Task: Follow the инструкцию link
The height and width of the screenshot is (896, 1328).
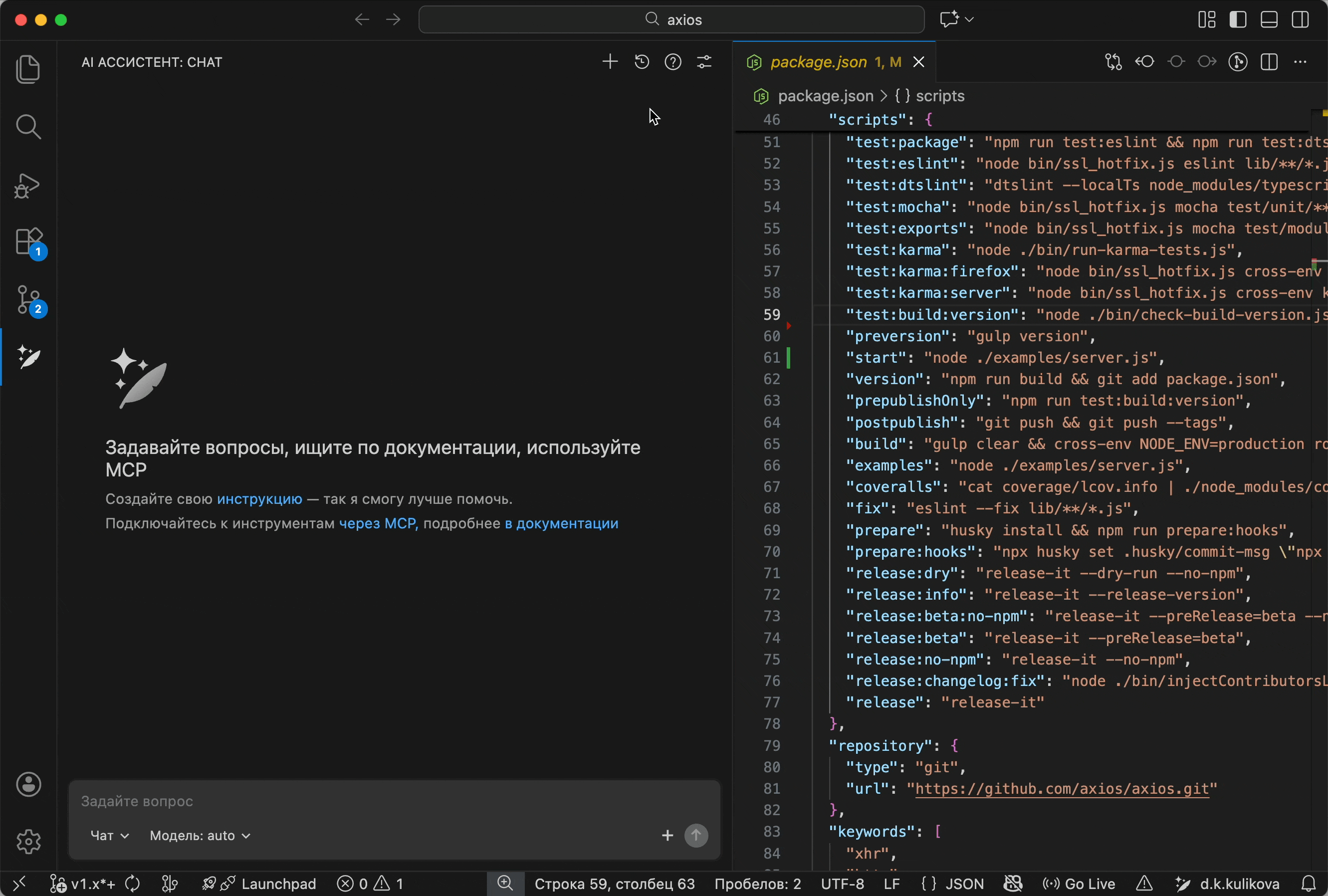Action: coord(259,499)
